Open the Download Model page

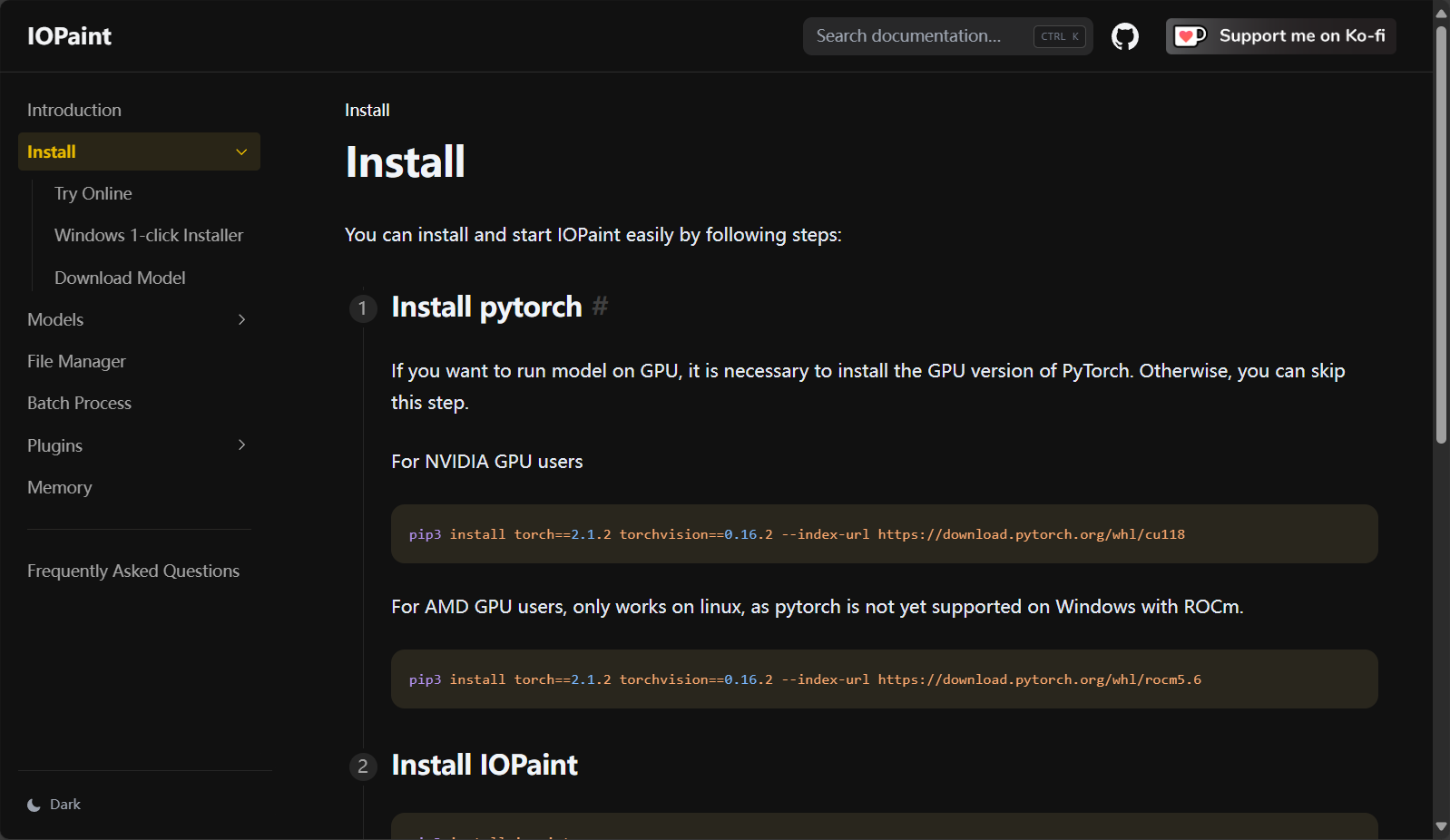click(x=120, y=278)
